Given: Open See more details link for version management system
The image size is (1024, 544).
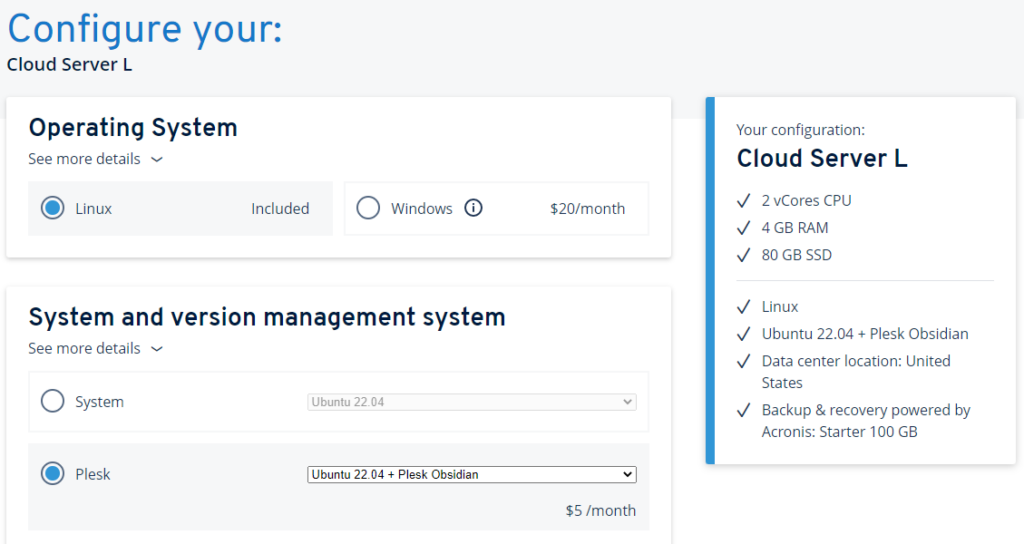Looking at the screenshot, I should point(84,348).
